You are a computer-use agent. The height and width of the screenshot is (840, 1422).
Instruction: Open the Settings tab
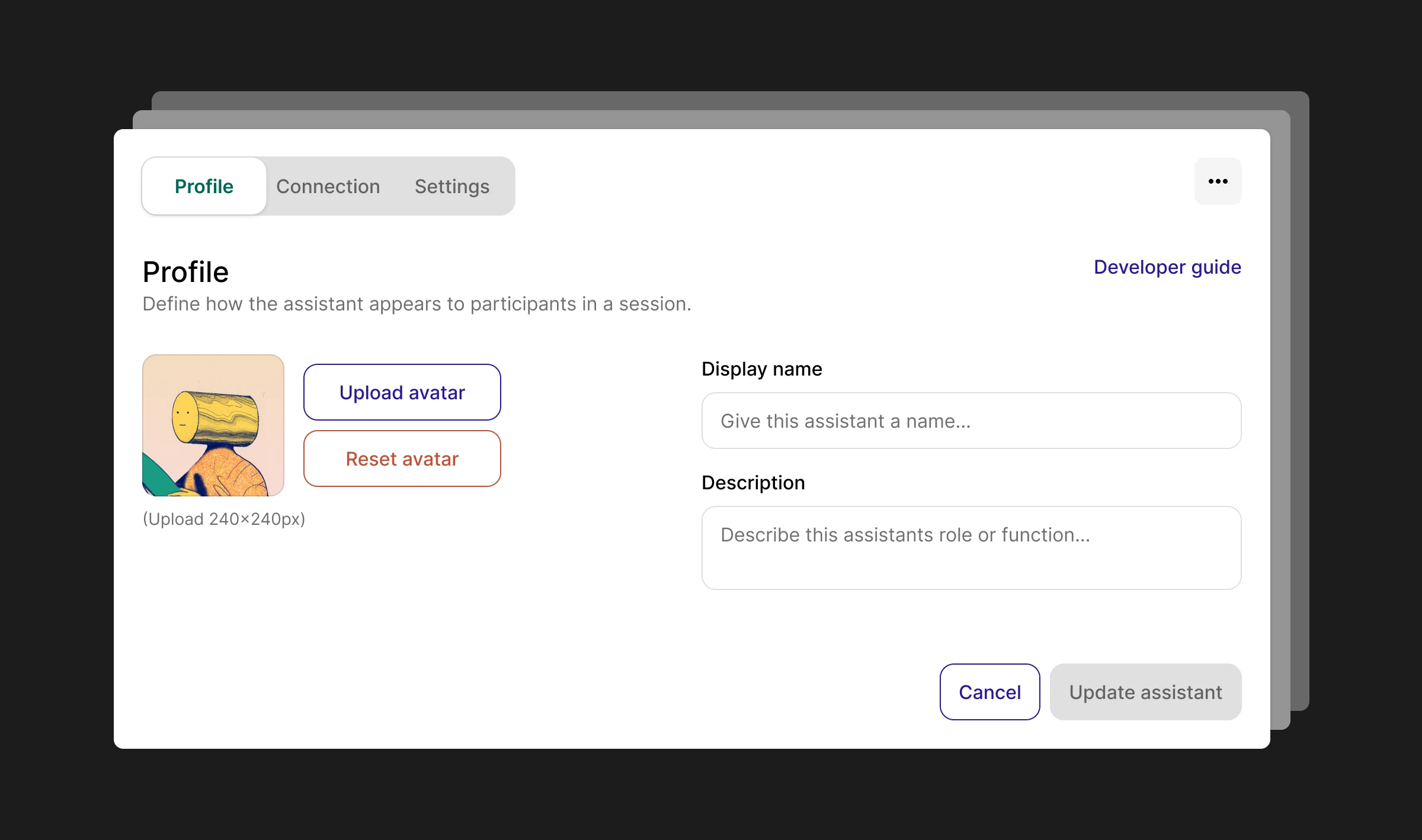pos(451,187)
